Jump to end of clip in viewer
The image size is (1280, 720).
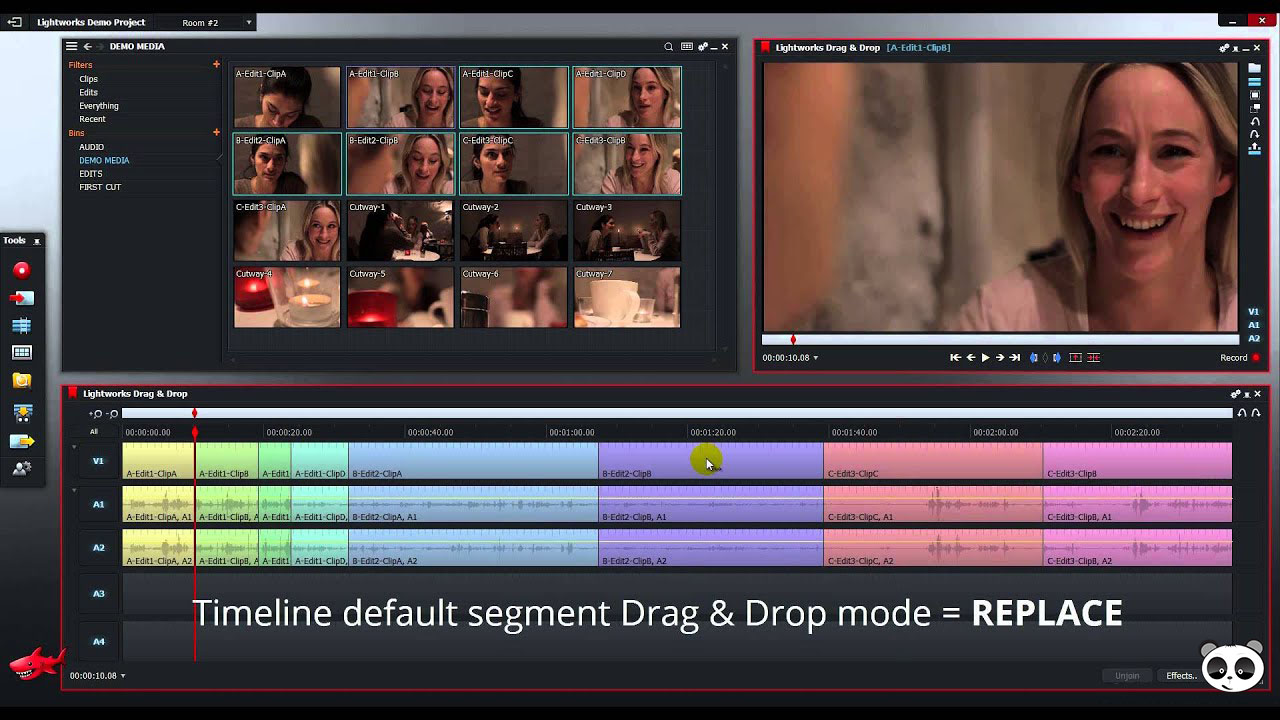click(1015, 357)
